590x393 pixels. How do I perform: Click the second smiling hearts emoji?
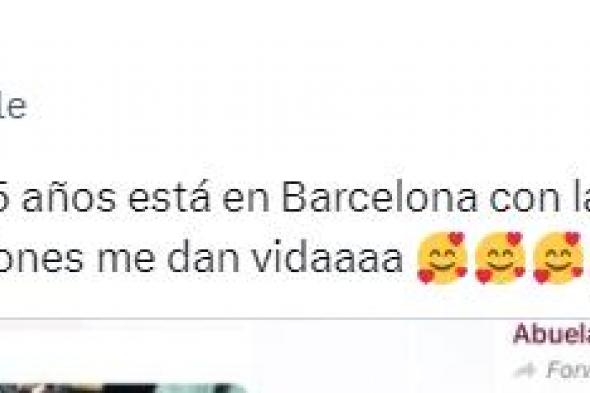[500, 257]
